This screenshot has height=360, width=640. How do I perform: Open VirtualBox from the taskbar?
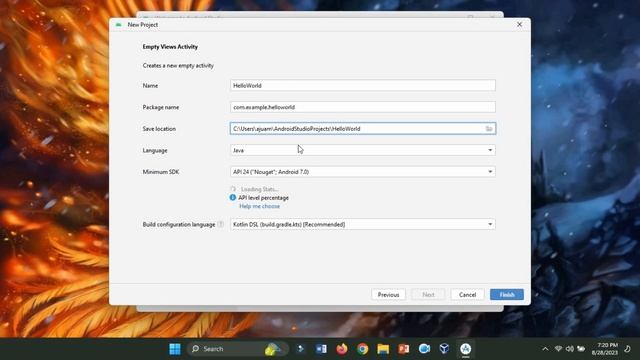pos(444,349)
